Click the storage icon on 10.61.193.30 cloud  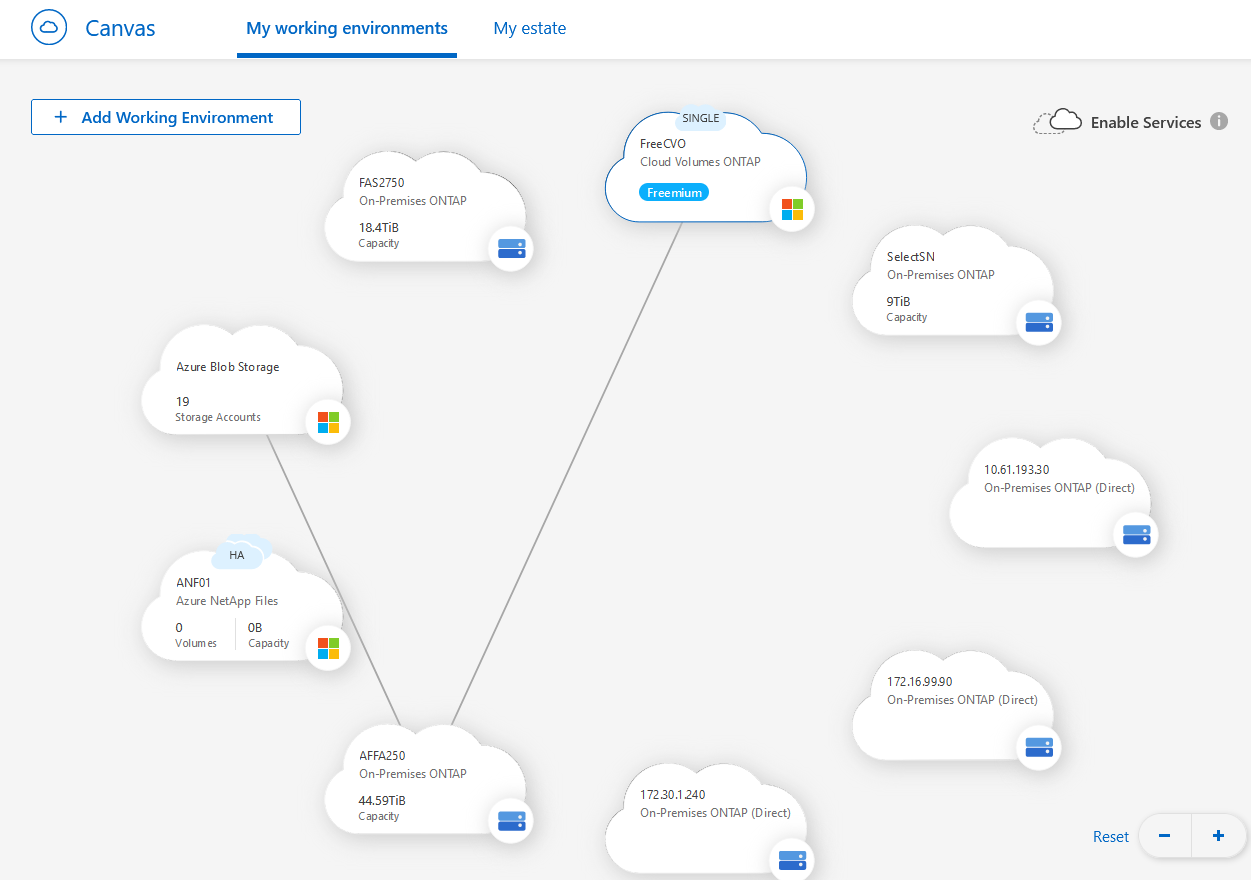[1136, 534]
